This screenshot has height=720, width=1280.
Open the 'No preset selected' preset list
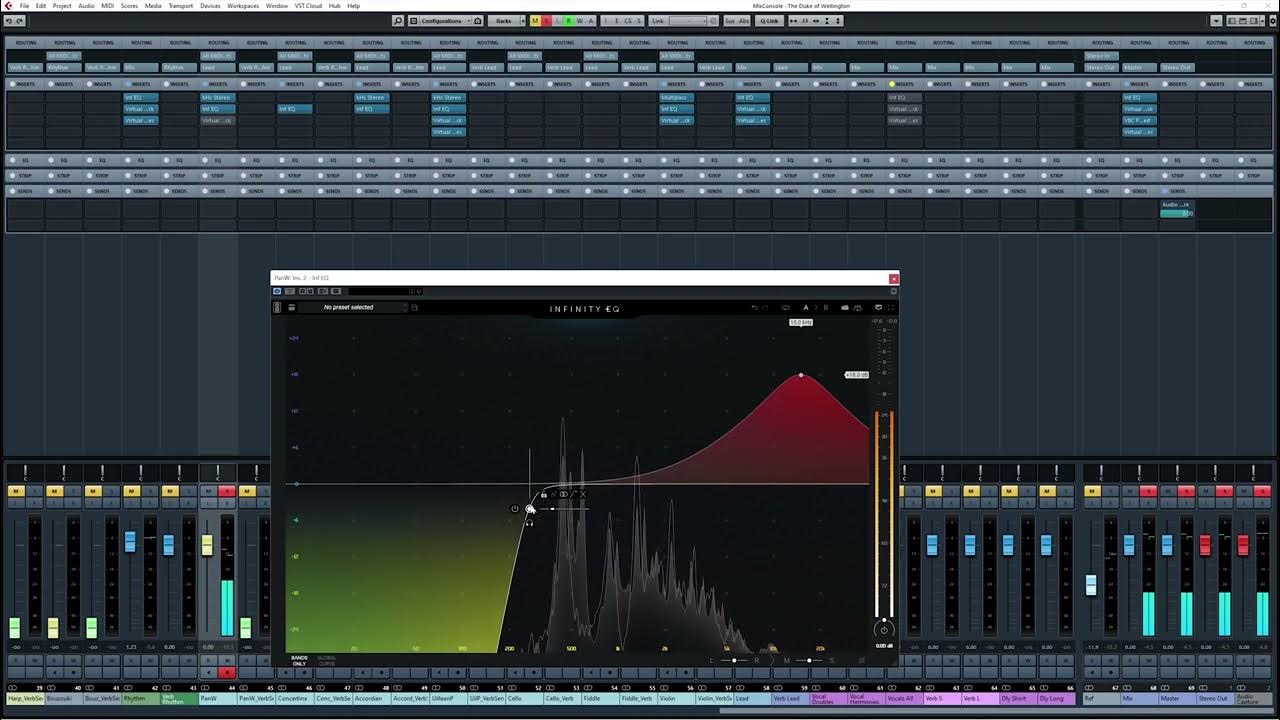(x=348, y=307)
